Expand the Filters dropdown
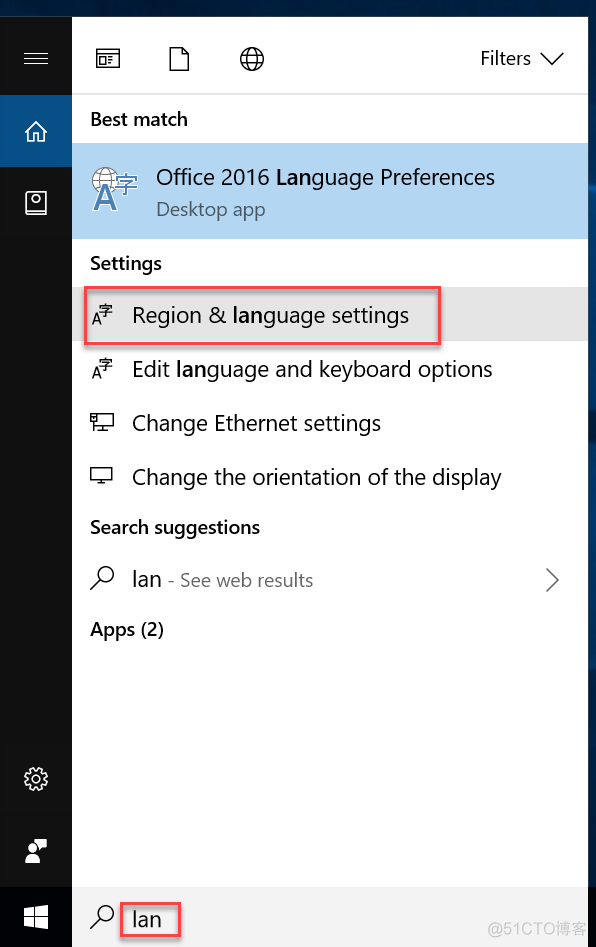The image size is (596, 947). pyautogui.click(x=522, y=58)
